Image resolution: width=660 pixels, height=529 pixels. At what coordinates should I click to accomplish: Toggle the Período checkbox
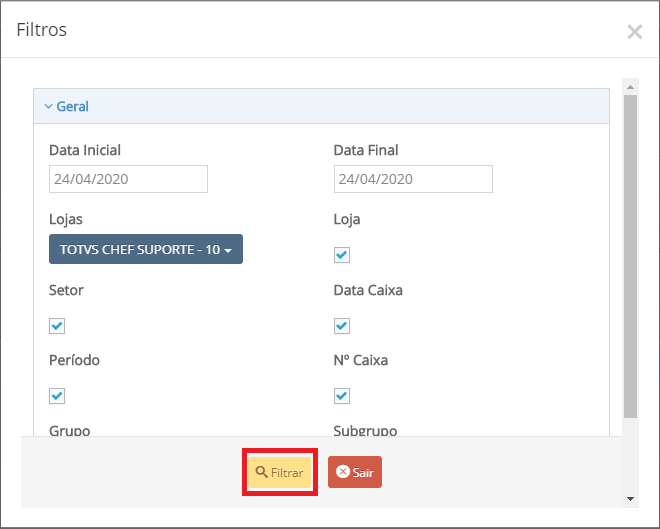[57, 396]
